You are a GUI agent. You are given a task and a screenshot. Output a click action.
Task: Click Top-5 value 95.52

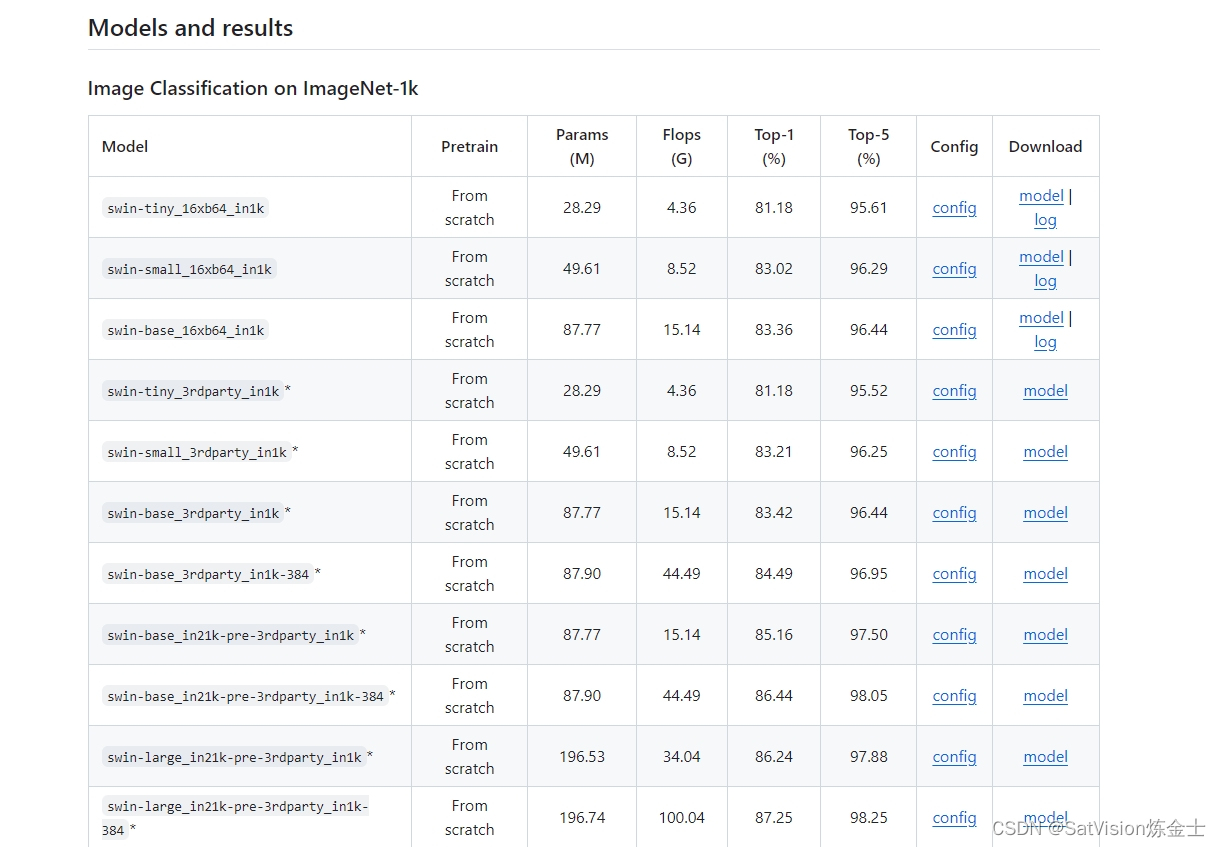pyautogui.click(x=868, y=391)
